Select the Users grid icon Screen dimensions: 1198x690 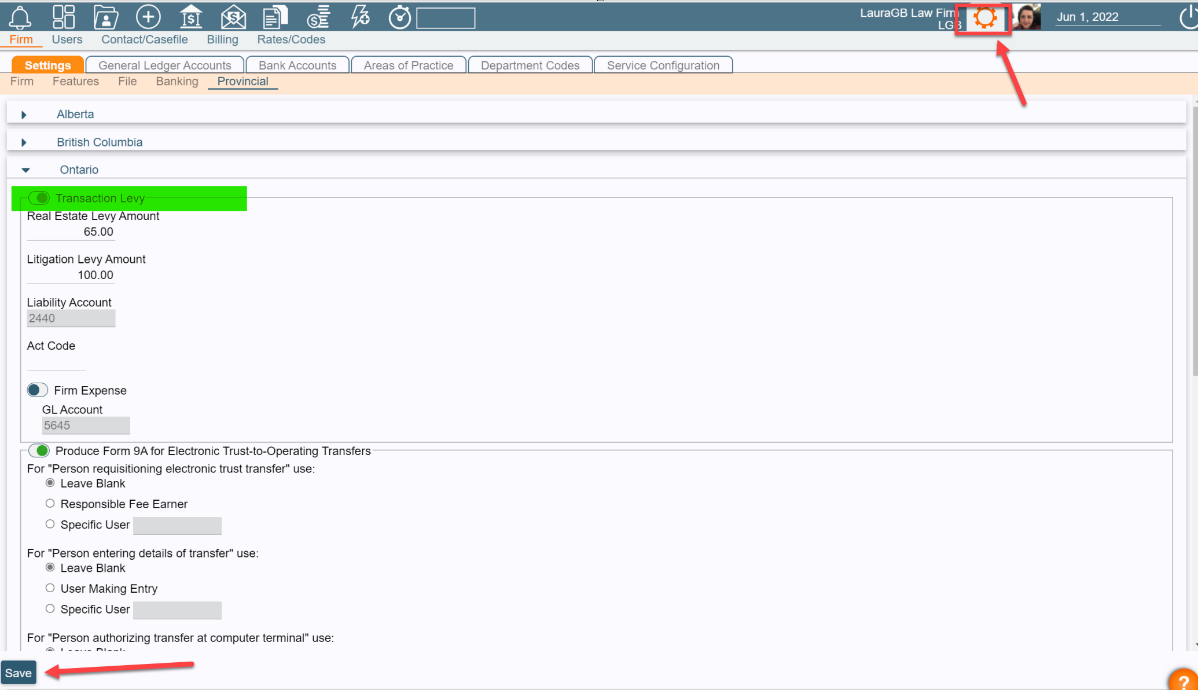tap(66, 16)
